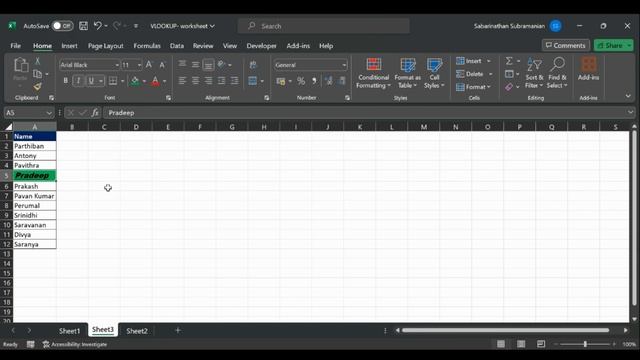Toggle Underline formatting
Screen dimensions: 640x360
point(91,81)
